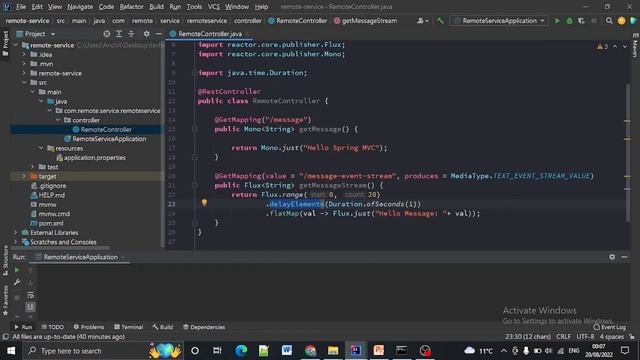Toggle read-only lock in the status bar
The height and width of the screenshot is (360, 640).
[632, 337]
